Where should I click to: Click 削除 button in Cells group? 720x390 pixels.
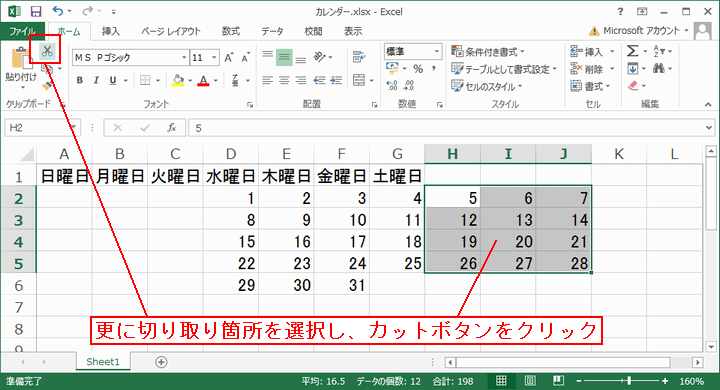[587, 69]
